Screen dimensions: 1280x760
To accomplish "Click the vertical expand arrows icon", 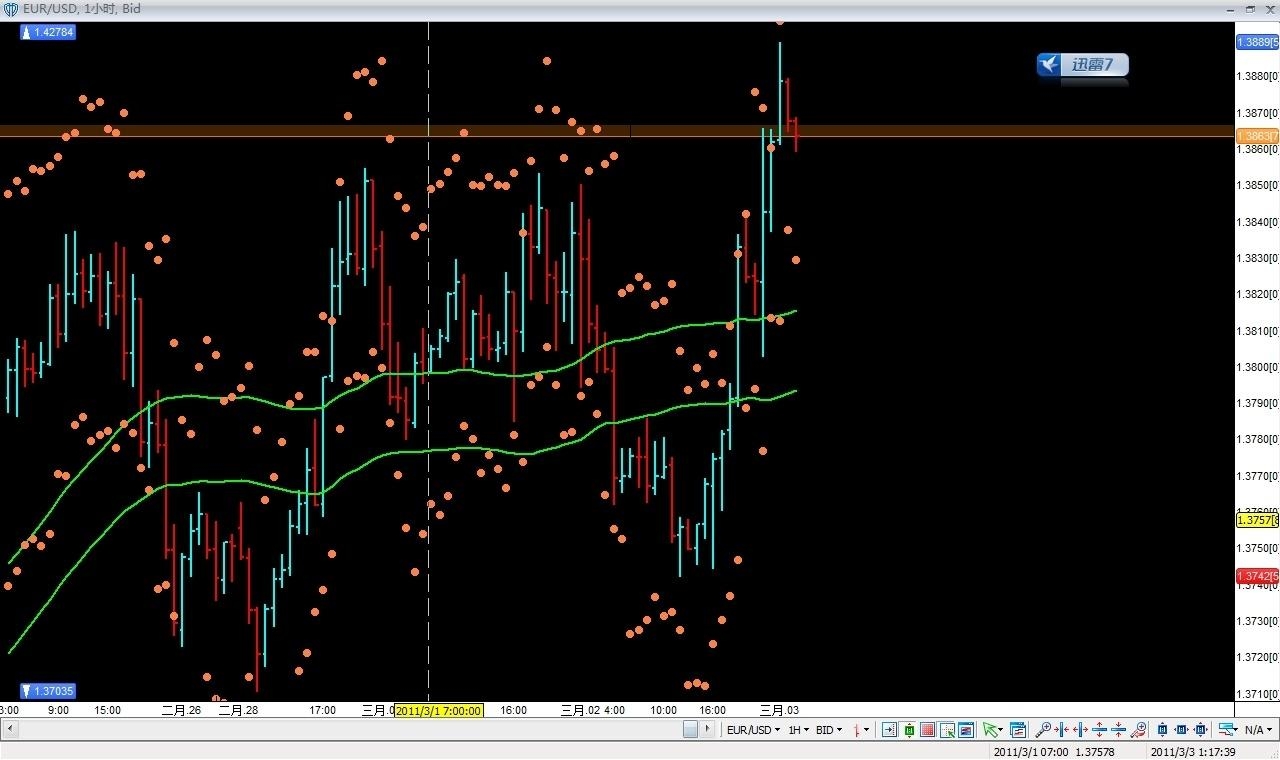I will click(1100, 730).
